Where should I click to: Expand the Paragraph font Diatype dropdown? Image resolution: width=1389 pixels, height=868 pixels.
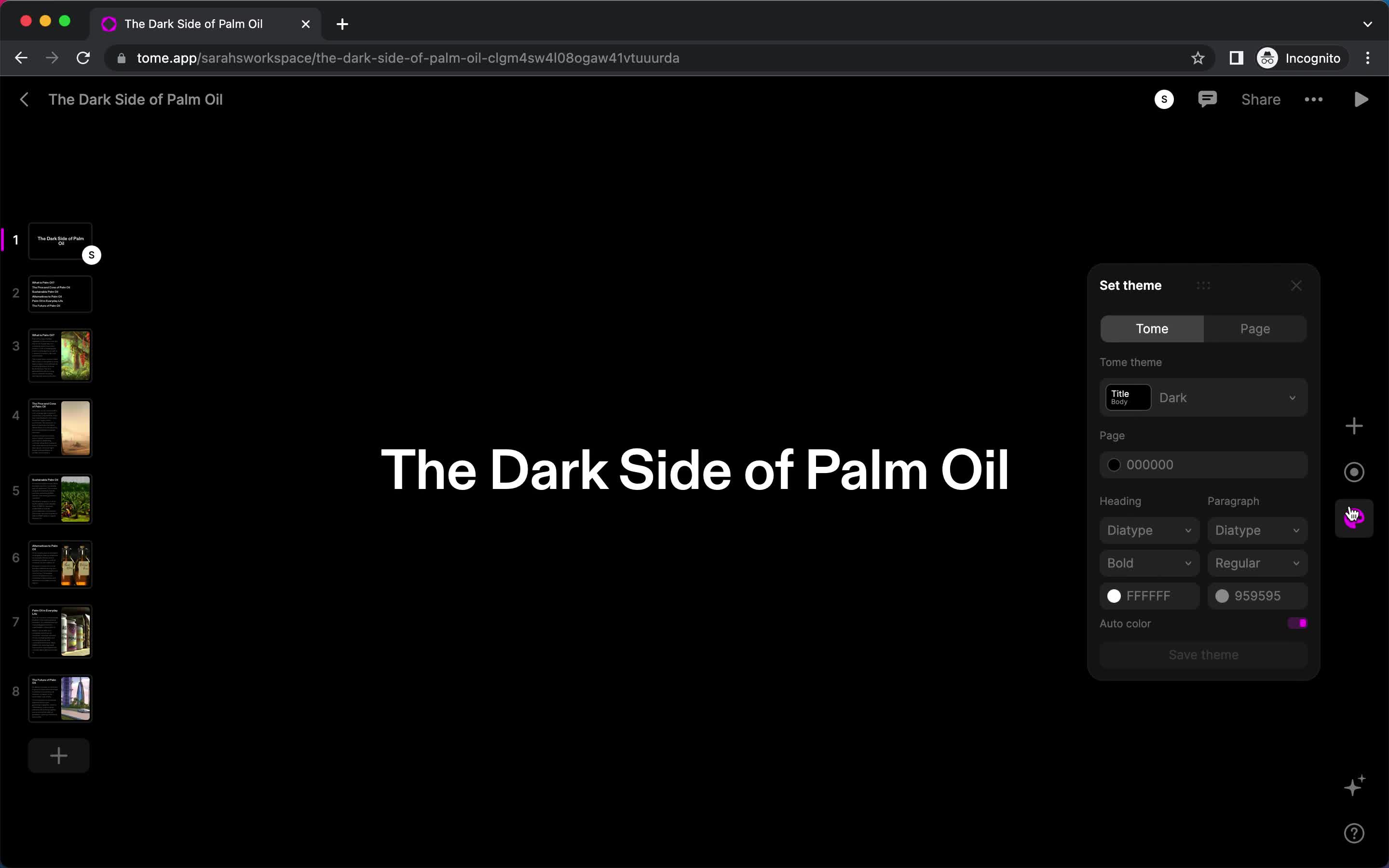pyautogui.click(x=1257, y=530)
